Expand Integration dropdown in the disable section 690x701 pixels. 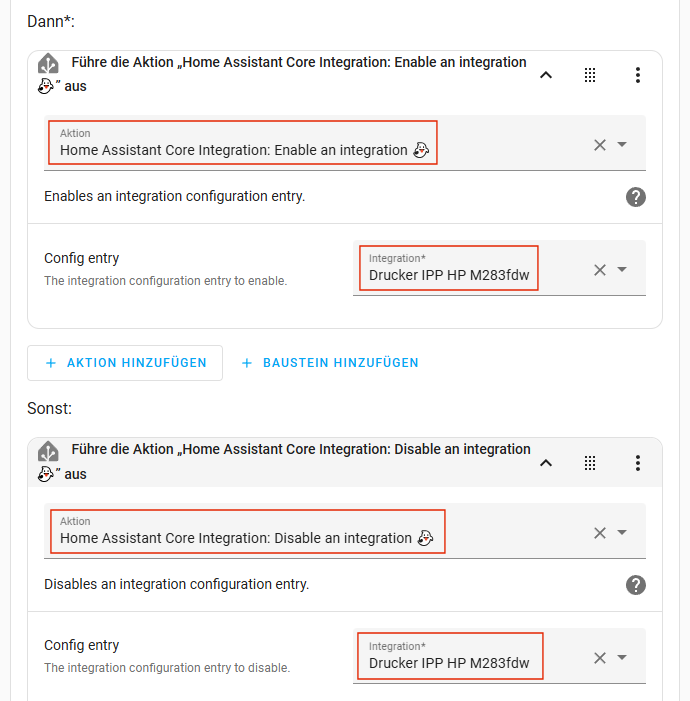pos(622,657)
